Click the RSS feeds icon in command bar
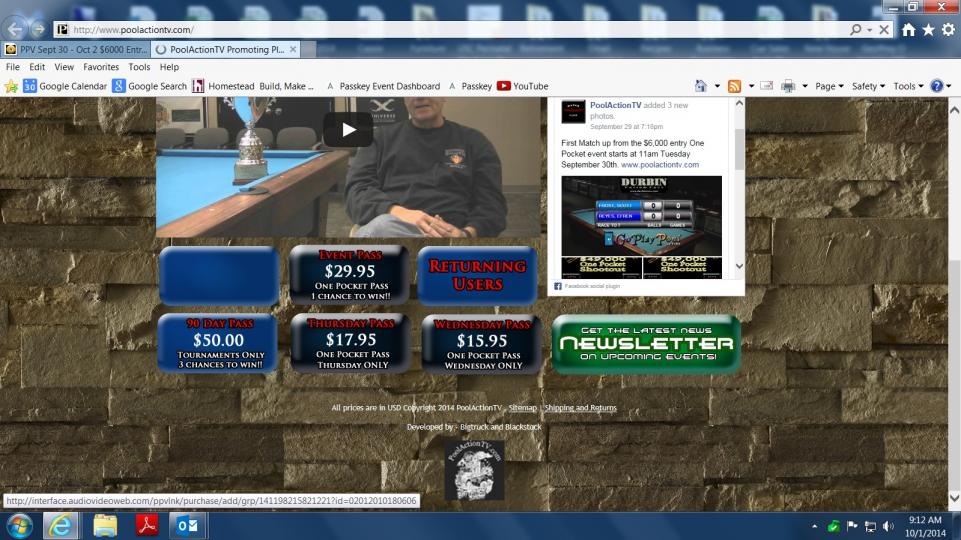 coord(734,86)
